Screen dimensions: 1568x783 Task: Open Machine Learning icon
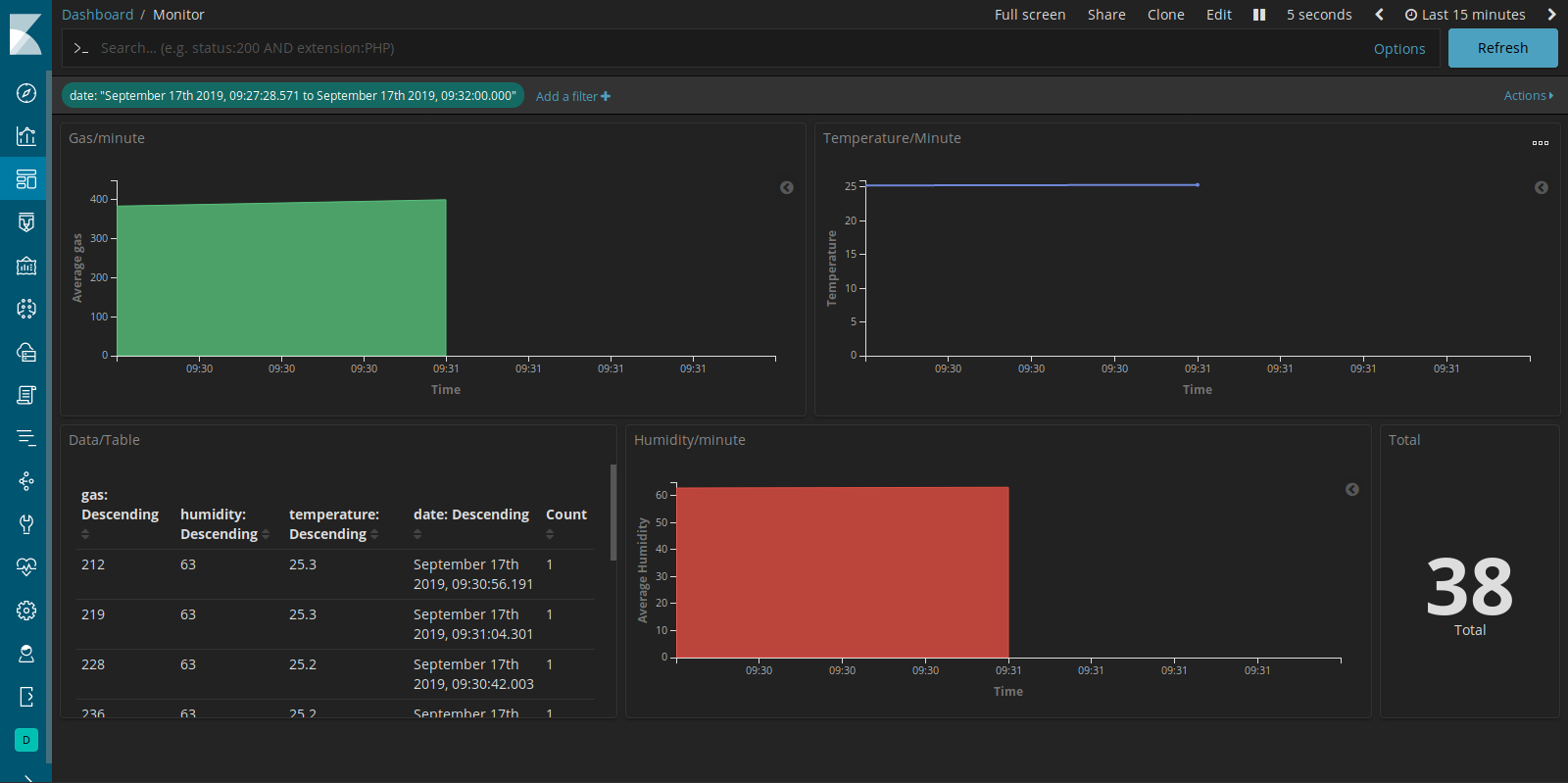[x=26, y=309]
